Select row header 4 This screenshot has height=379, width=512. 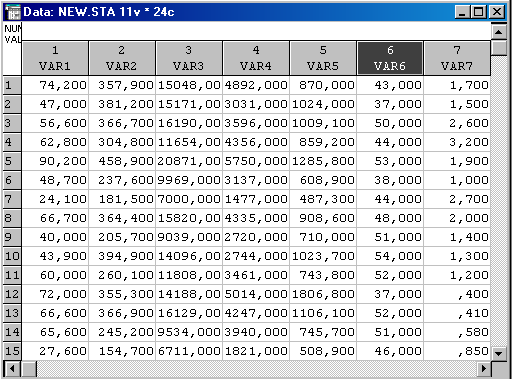12,142
